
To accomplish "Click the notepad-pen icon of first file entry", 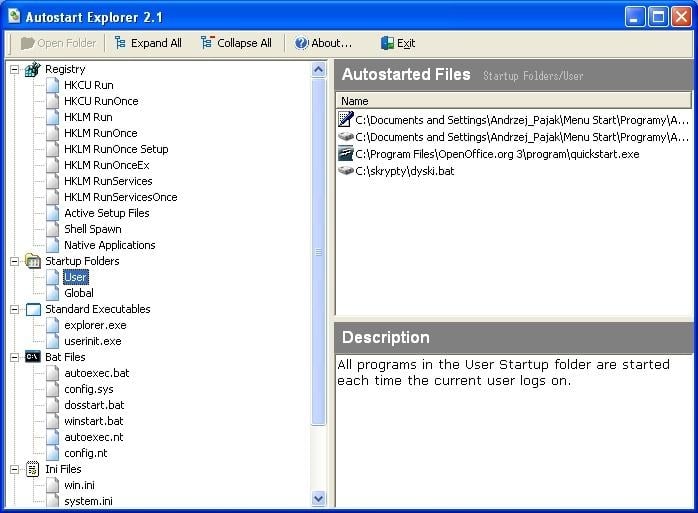I will 345,119.
